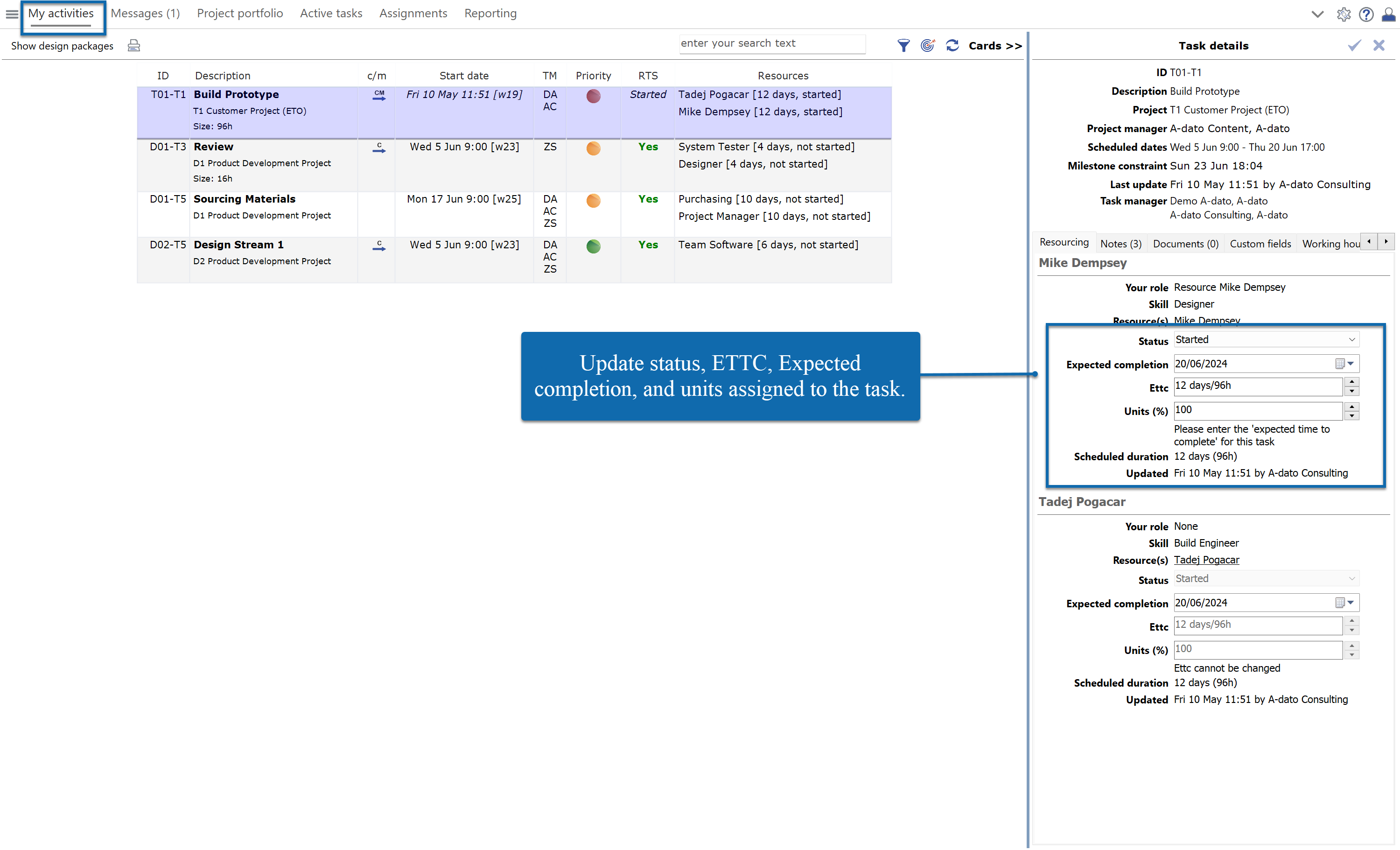Open Tadej Pogacar expected completion calendar
1400x850 pixels.
(x=1344, y=603)
